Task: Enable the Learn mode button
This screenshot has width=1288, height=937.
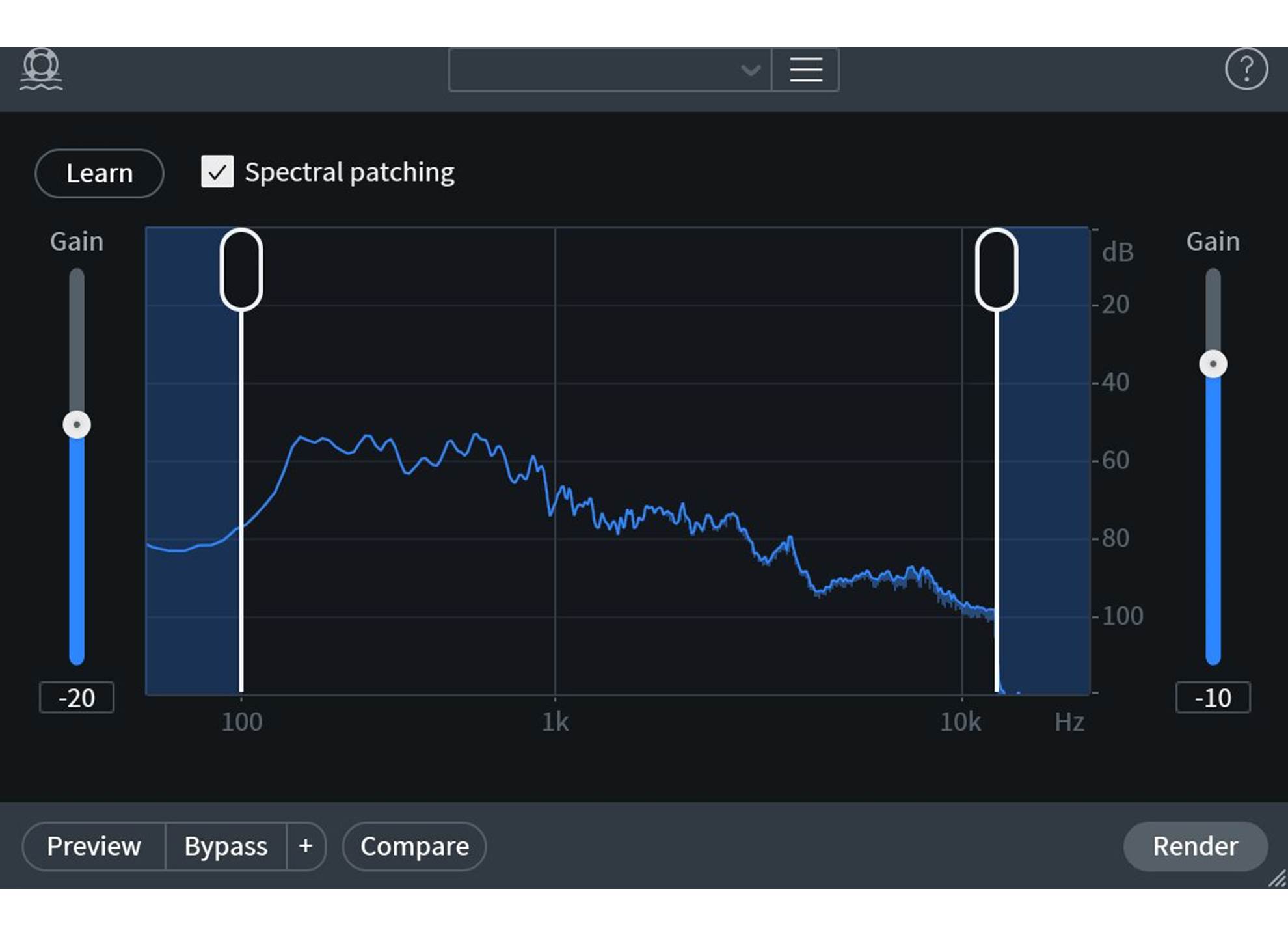Action: click(100, 173)
